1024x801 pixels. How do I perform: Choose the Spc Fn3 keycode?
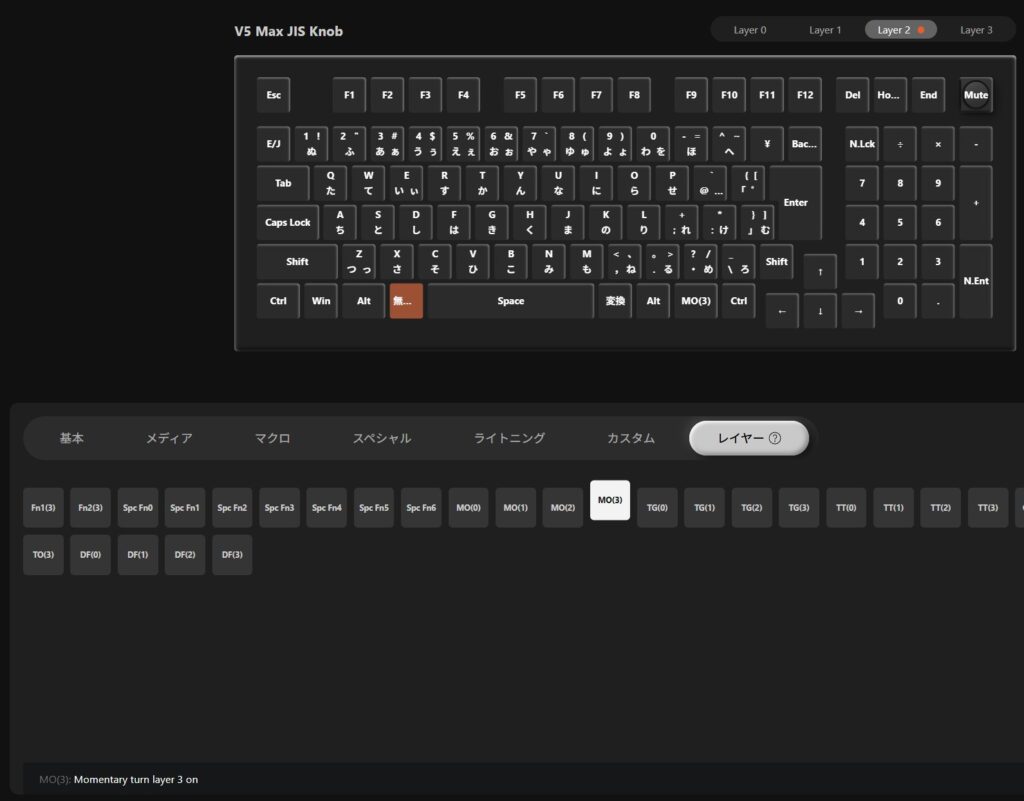click(x=279, y=508)
